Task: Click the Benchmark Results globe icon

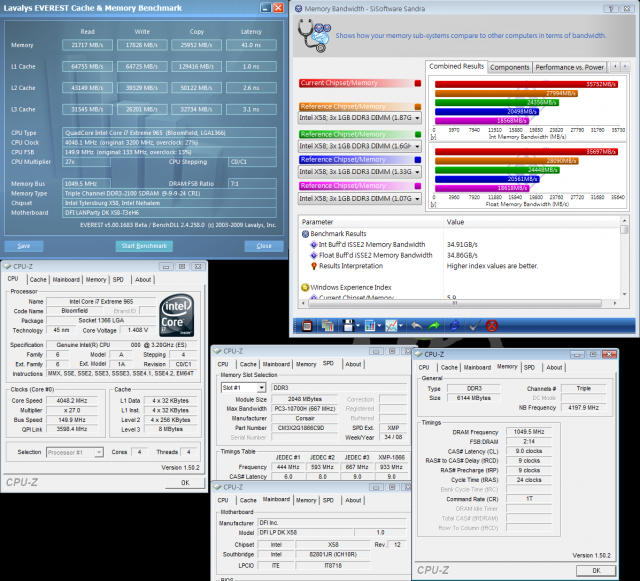Action: pyautogui.click(x=305, y=234)
